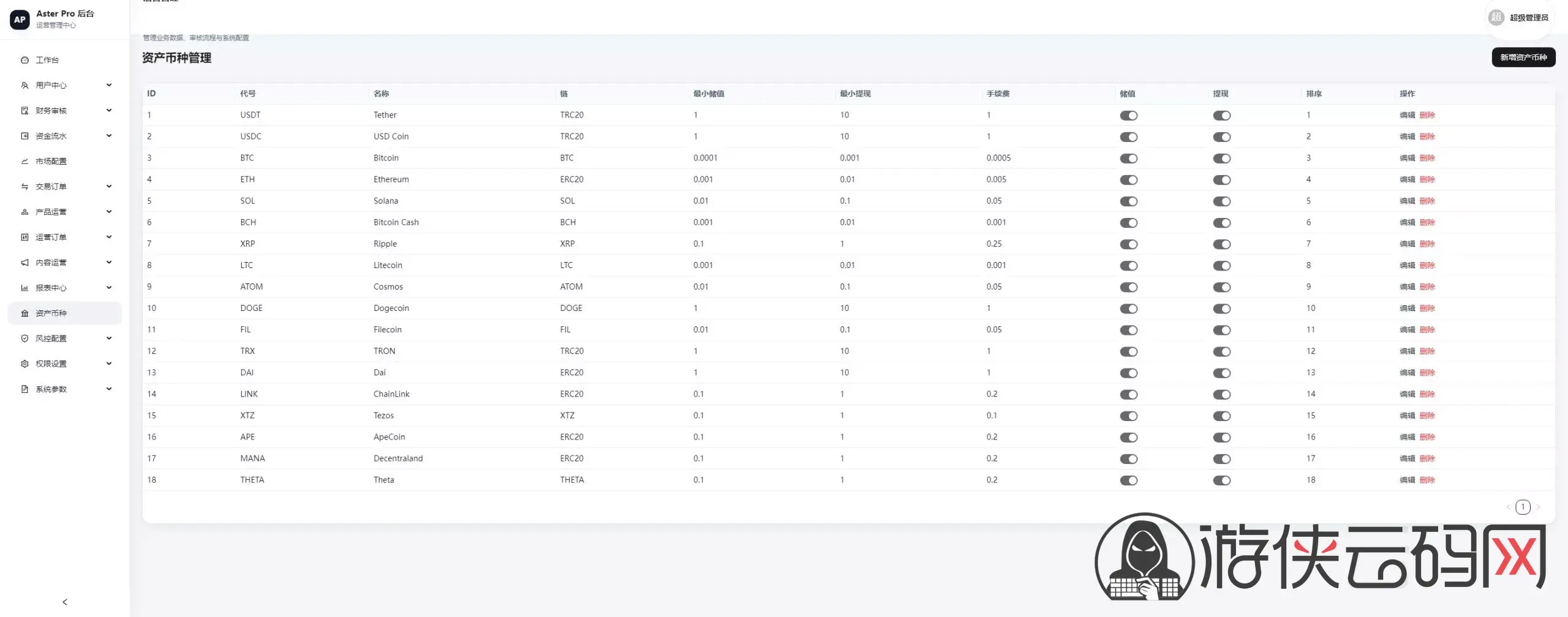The image size is (1568, 617).
Task: Expand the 交易订单 menu chevron
Action: pos(109,186)
